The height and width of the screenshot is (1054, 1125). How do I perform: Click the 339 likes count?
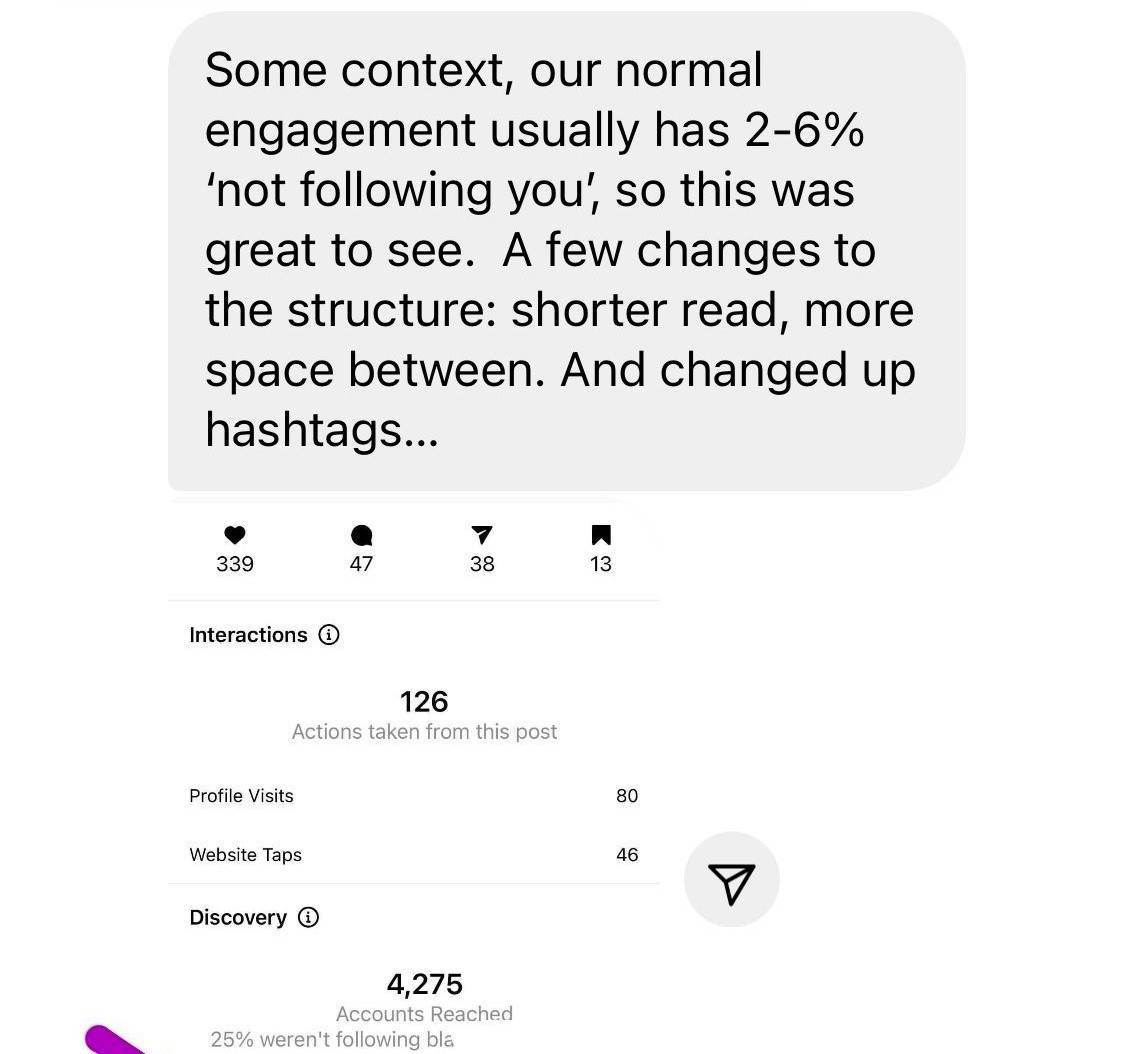[234, 564]
